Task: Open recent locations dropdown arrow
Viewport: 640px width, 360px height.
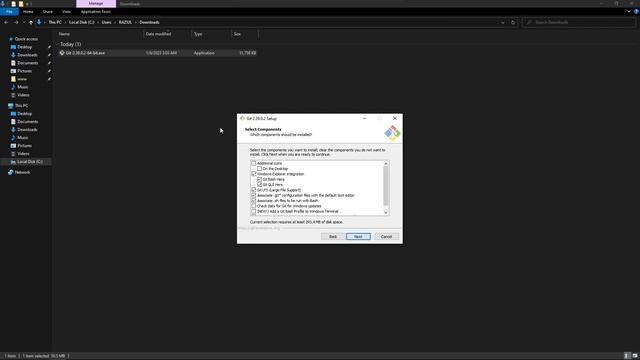Action: click(x=24, y=22)
